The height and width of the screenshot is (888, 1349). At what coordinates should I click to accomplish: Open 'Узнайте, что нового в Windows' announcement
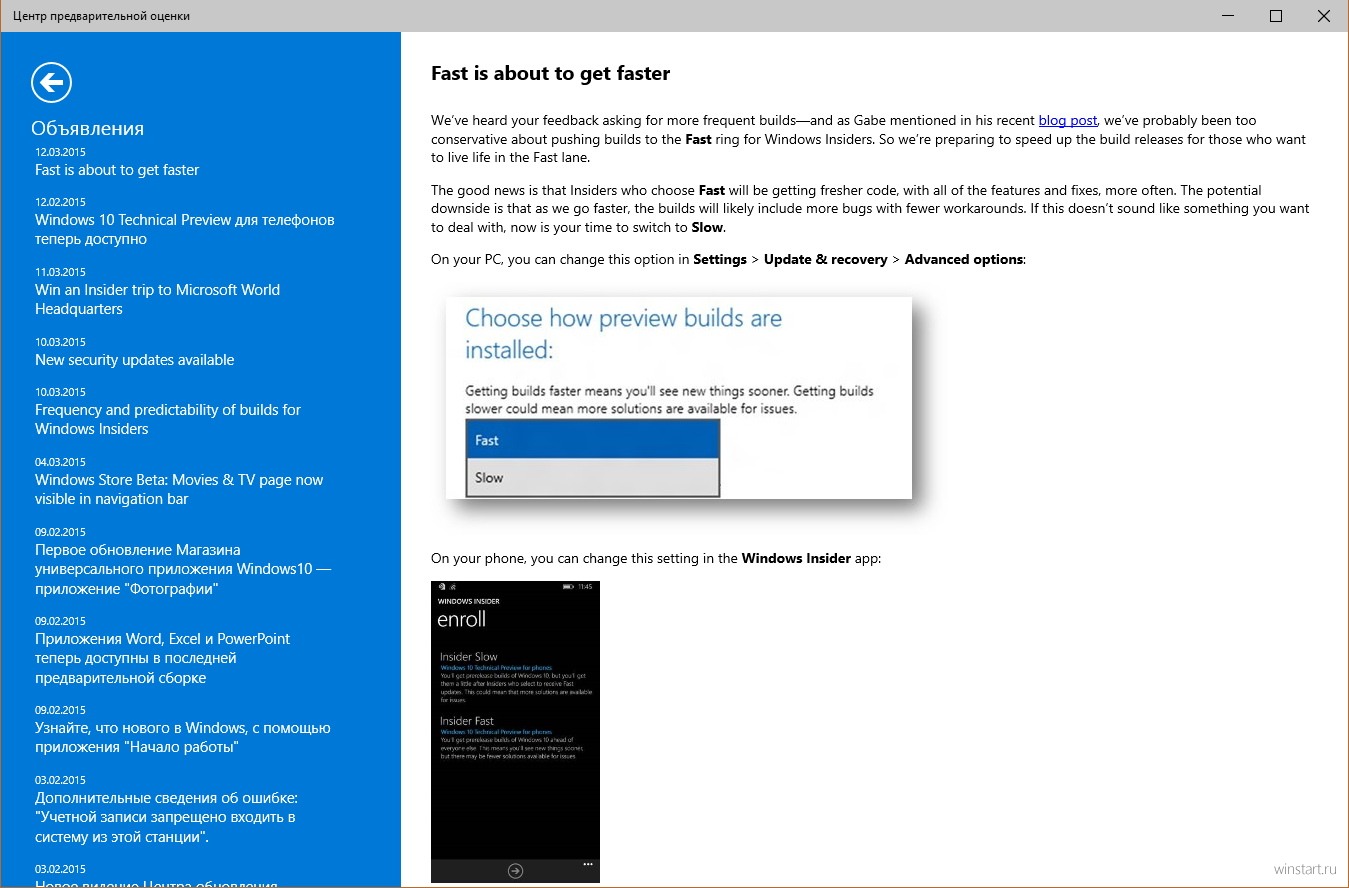coord(183,737)
